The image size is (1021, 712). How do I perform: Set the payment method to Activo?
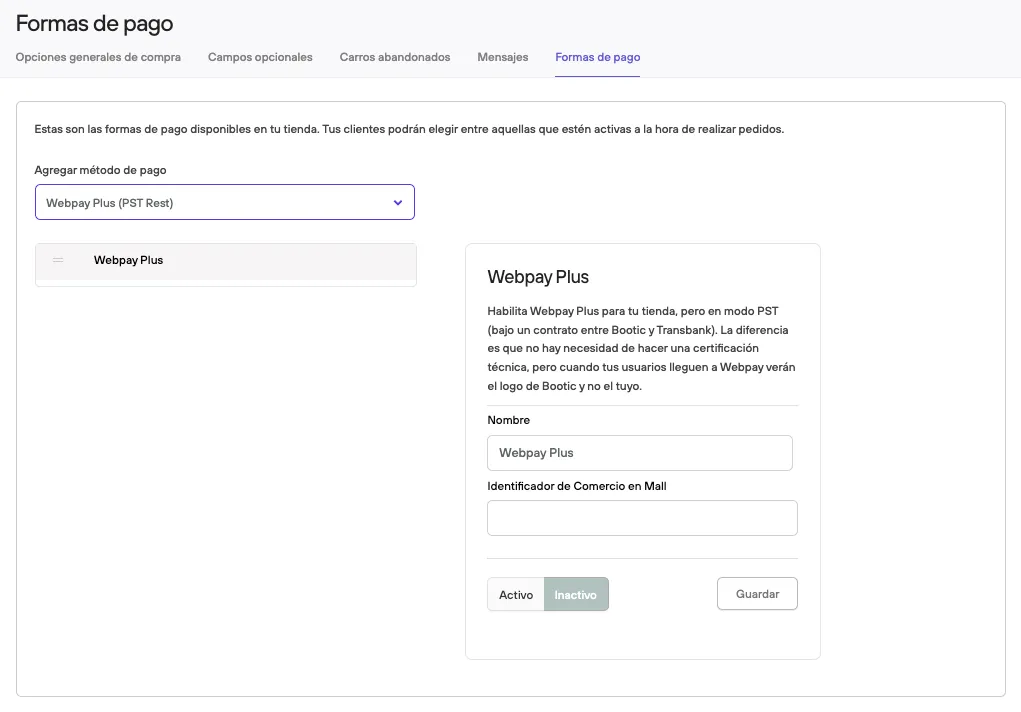click(x=516, y=595)
